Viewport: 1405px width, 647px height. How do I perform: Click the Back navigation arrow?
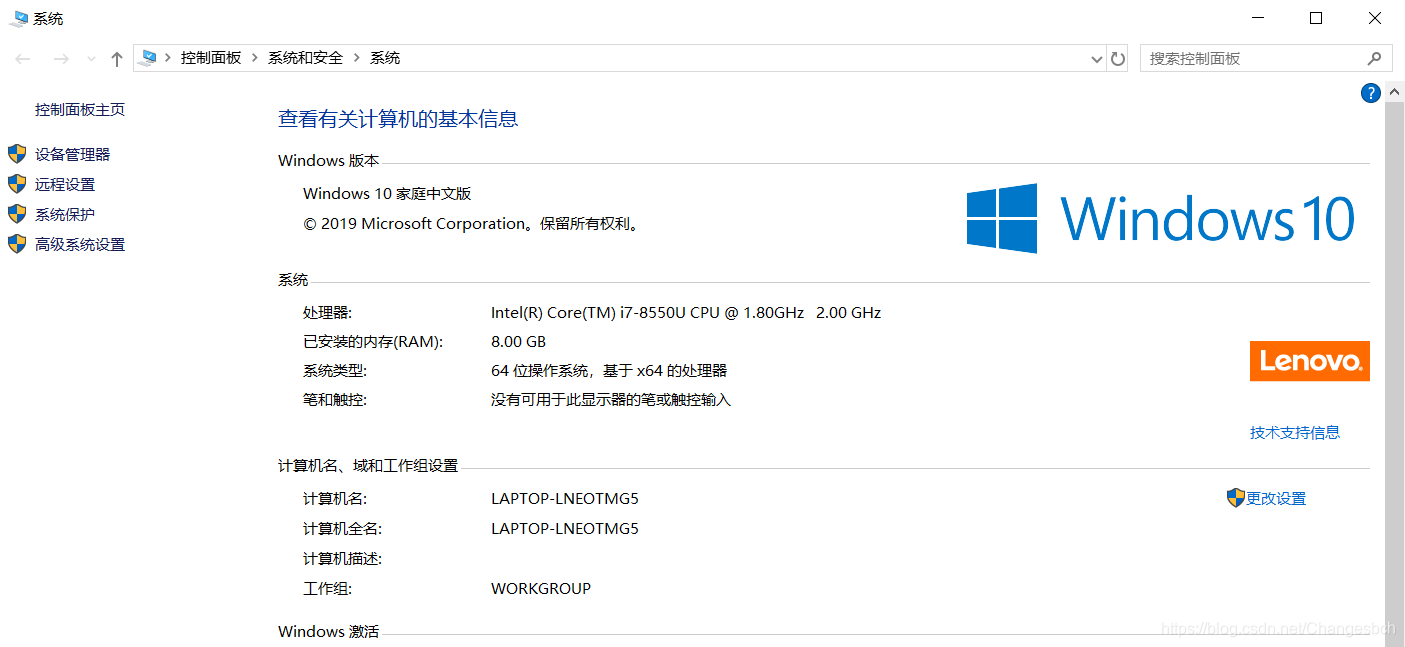pyautogui.click(x=23, y=59)
